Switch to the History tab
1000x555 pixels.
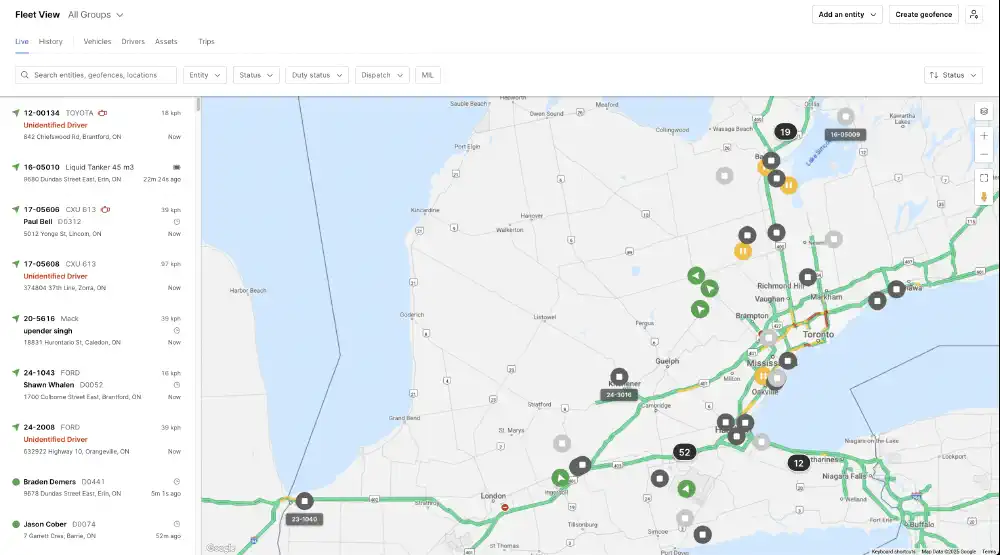click(50, 42)
